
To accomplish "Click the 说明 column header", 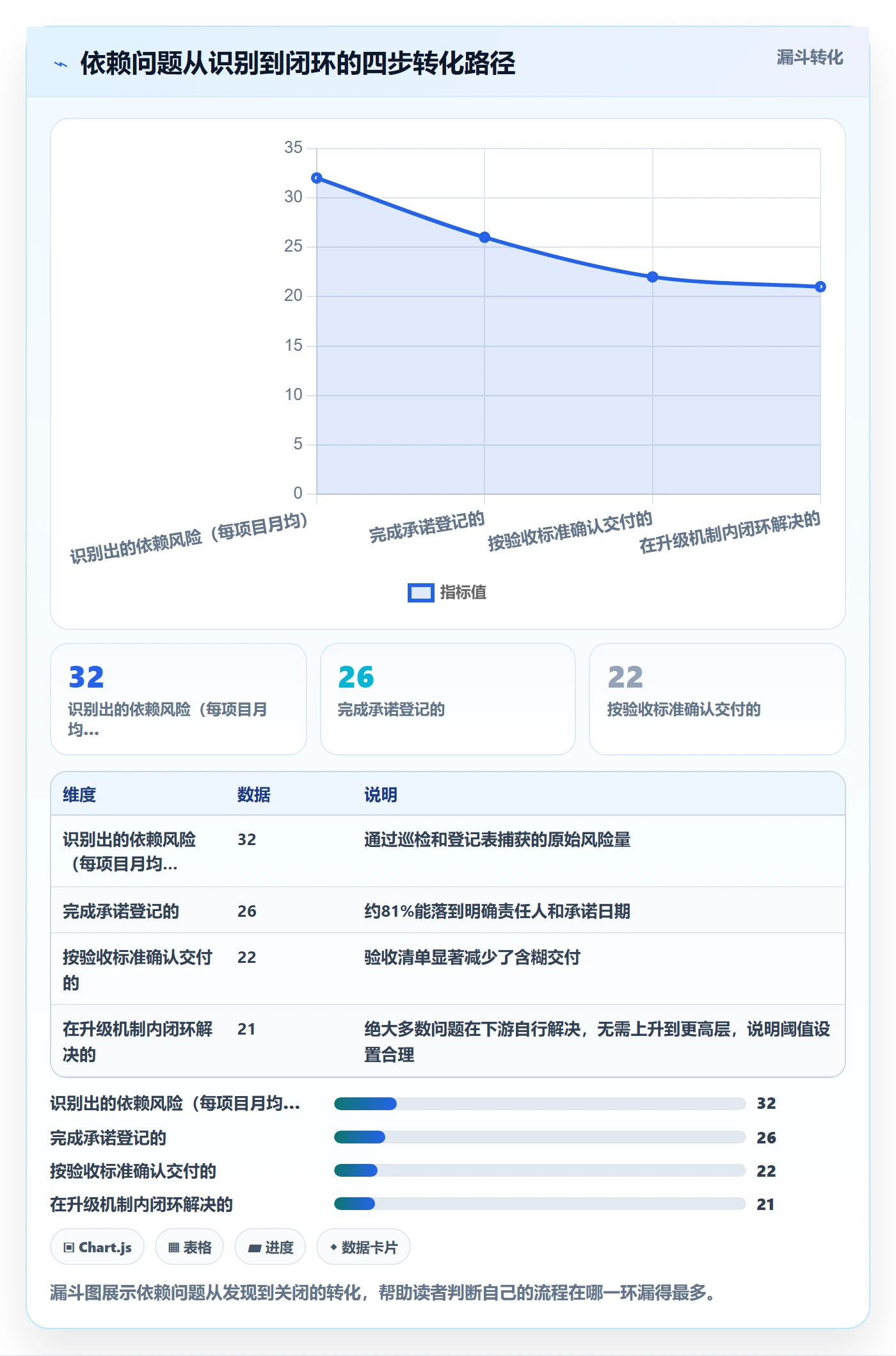I will coord(381,795).
